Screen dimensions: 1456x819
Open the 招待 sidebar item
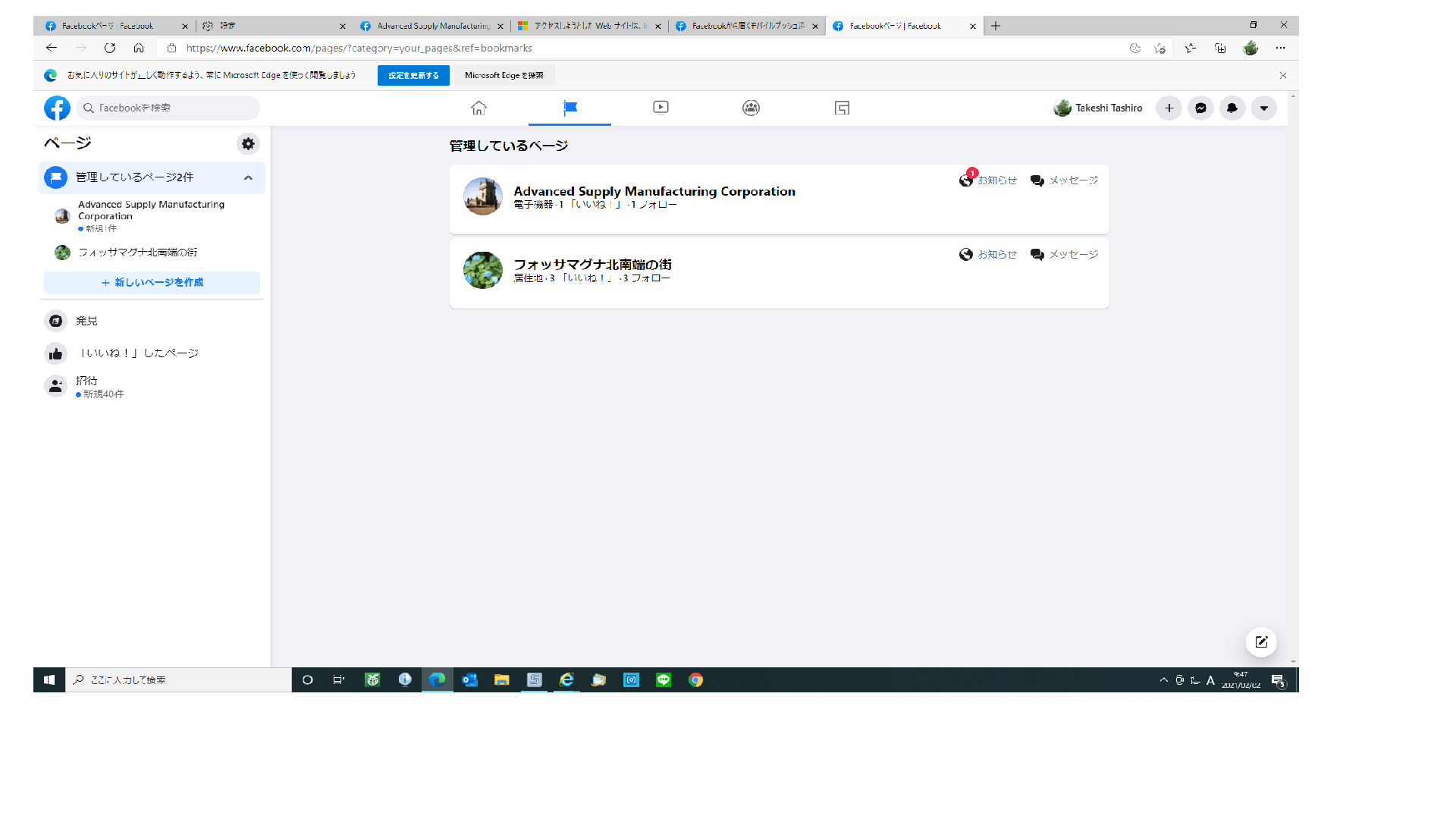point(152,387)
